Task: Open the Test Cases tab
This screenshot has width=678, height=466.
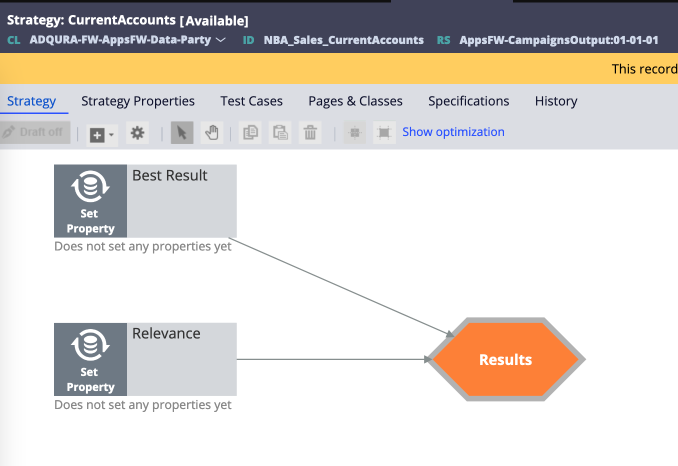Action: (x=251, y=101)
